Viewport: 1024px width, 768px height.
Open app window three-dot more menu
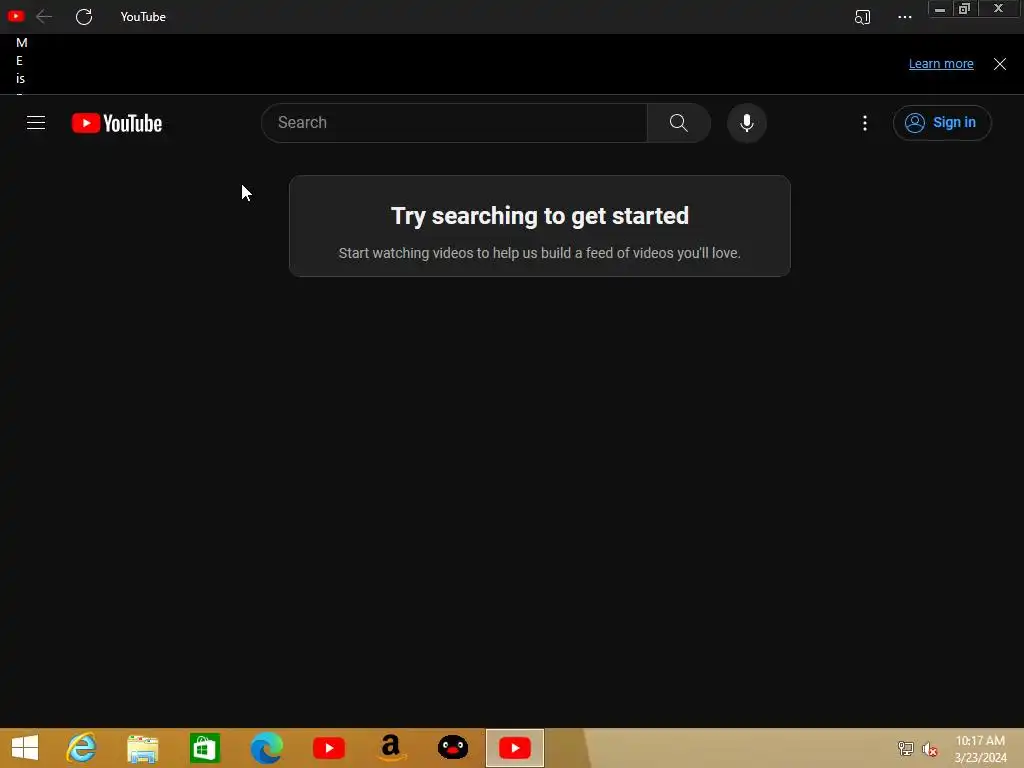coord(904,18)
